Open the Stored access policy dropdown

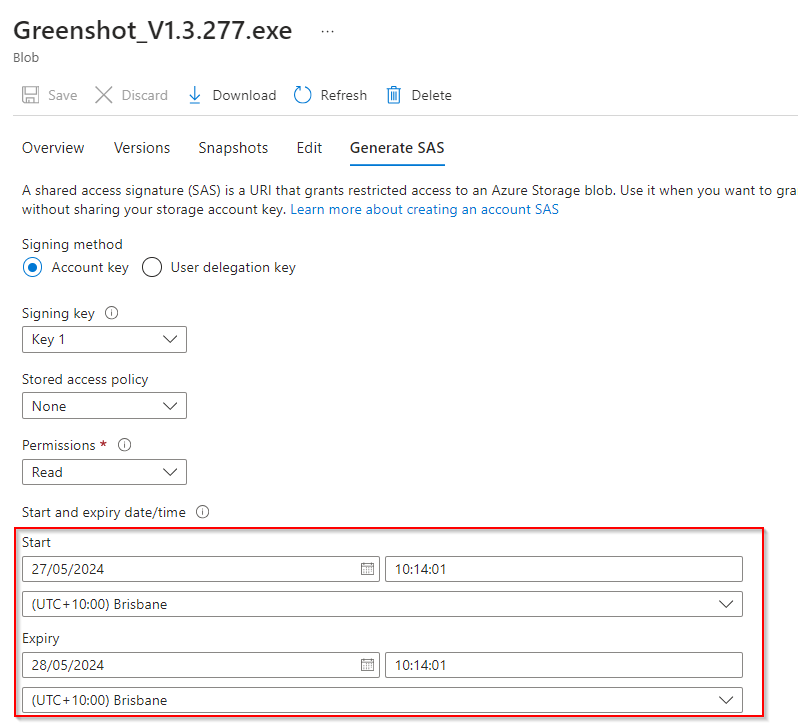104,406
